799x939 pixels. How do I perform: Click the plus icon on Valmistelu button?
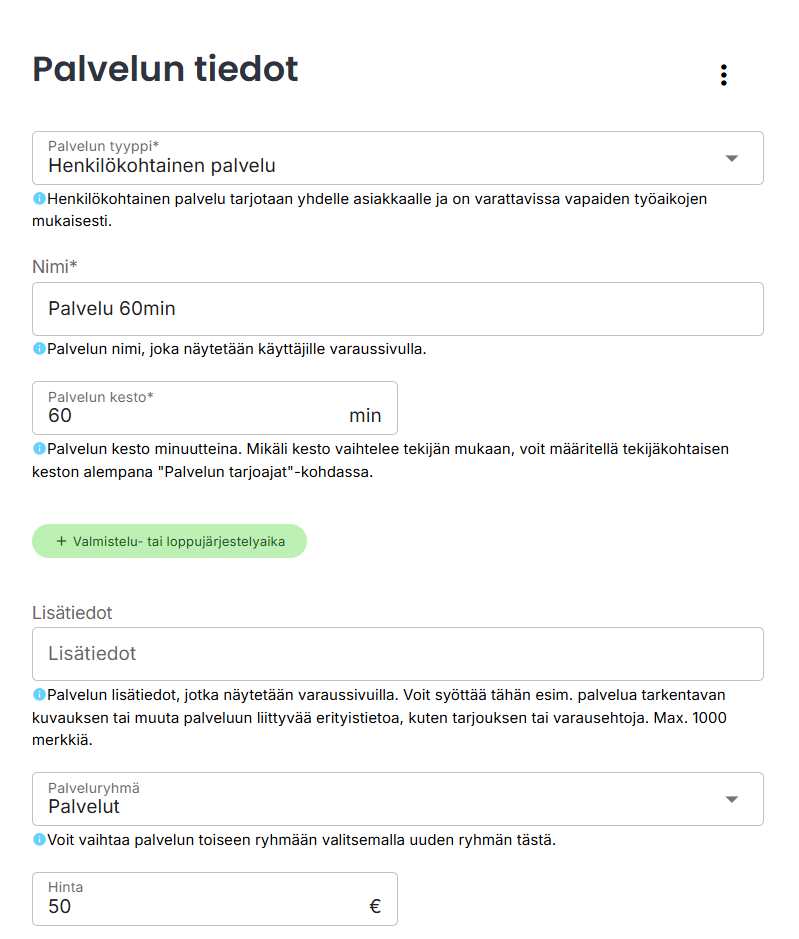point(62,541)
